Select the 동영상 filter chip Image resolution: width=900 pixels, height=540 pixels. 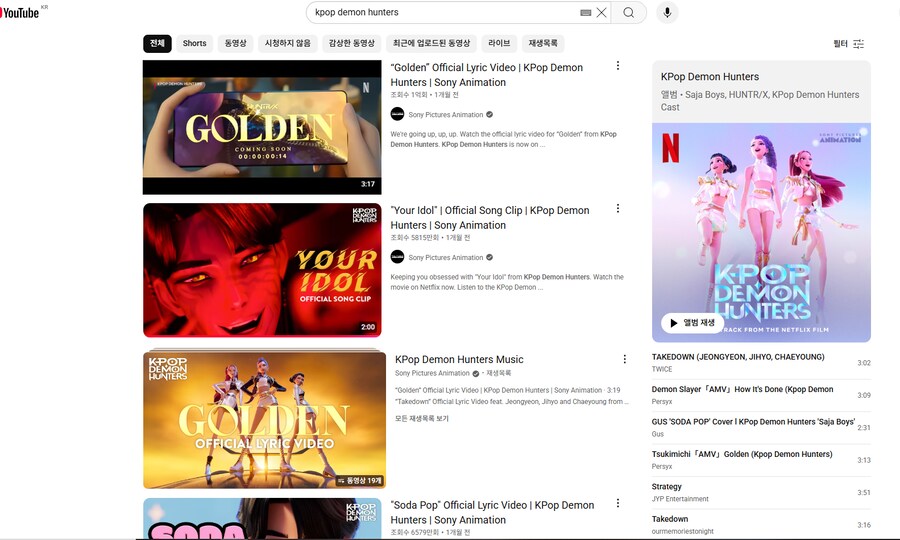click(x=235, y=44)
